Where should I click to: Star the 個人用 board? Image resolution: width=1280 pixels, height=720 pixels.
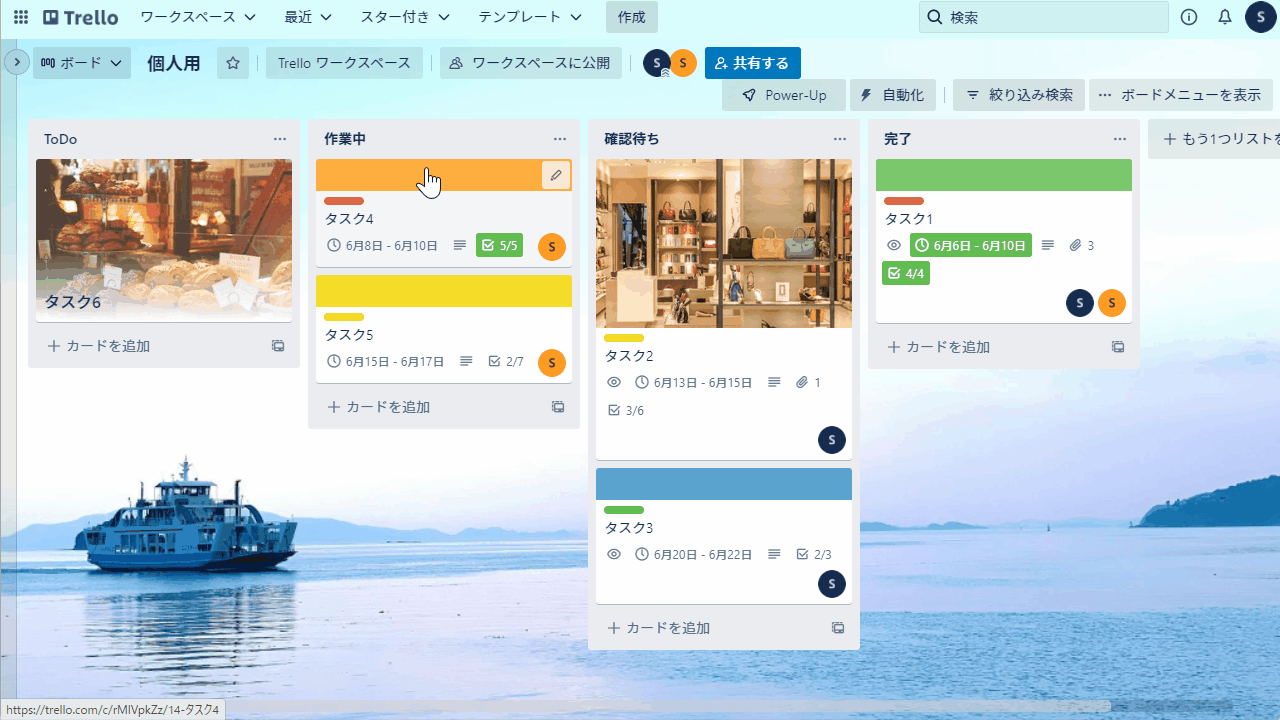coord(233,63)
